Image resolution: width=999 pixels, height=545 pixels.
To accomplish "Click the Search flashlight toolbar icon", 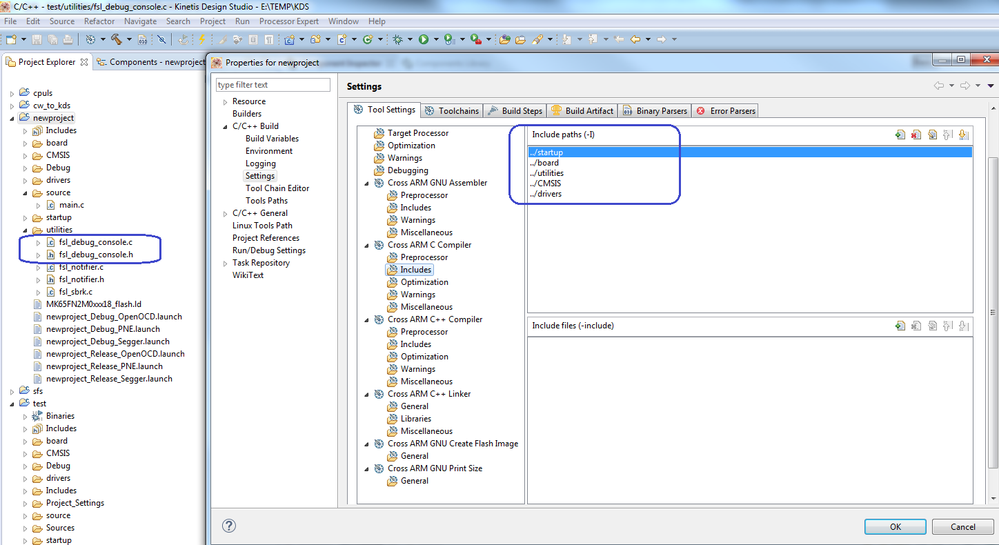I will click(x=537, y=40).
